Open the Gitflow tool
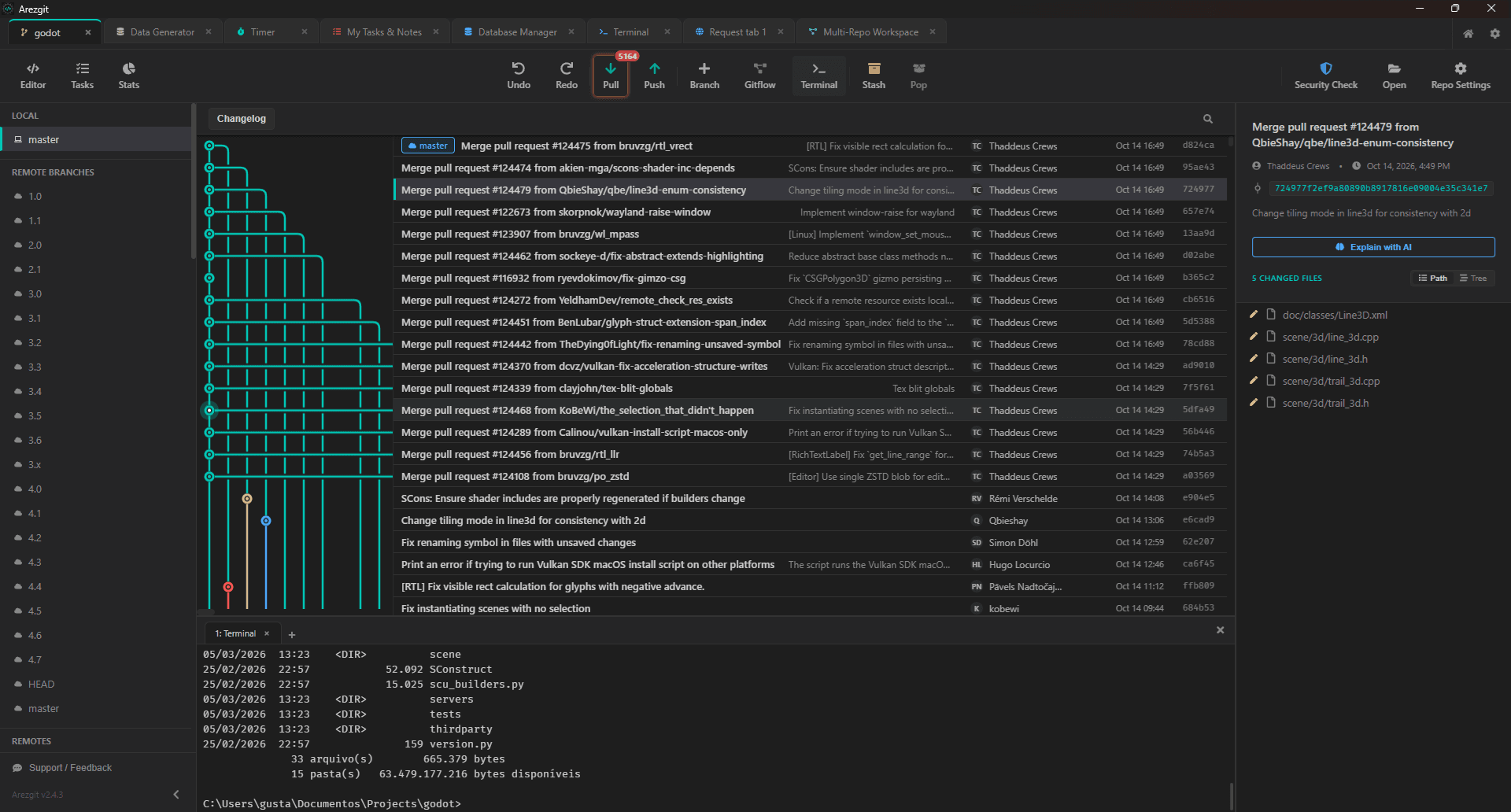The image size is (1511, 812). click(x=759, y=76)
